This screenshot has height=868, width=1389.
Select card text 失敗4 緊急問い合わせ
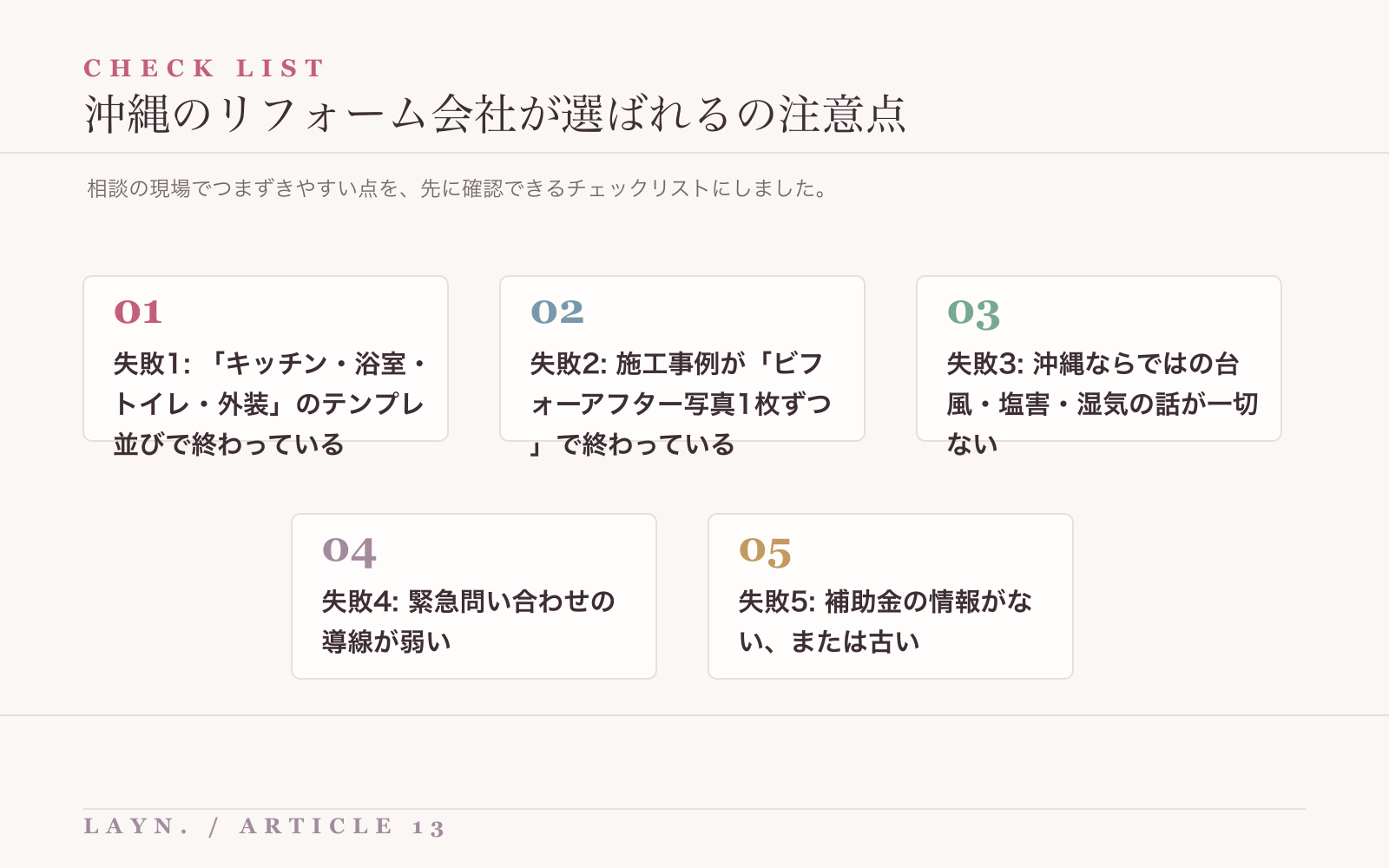point(469,621)
